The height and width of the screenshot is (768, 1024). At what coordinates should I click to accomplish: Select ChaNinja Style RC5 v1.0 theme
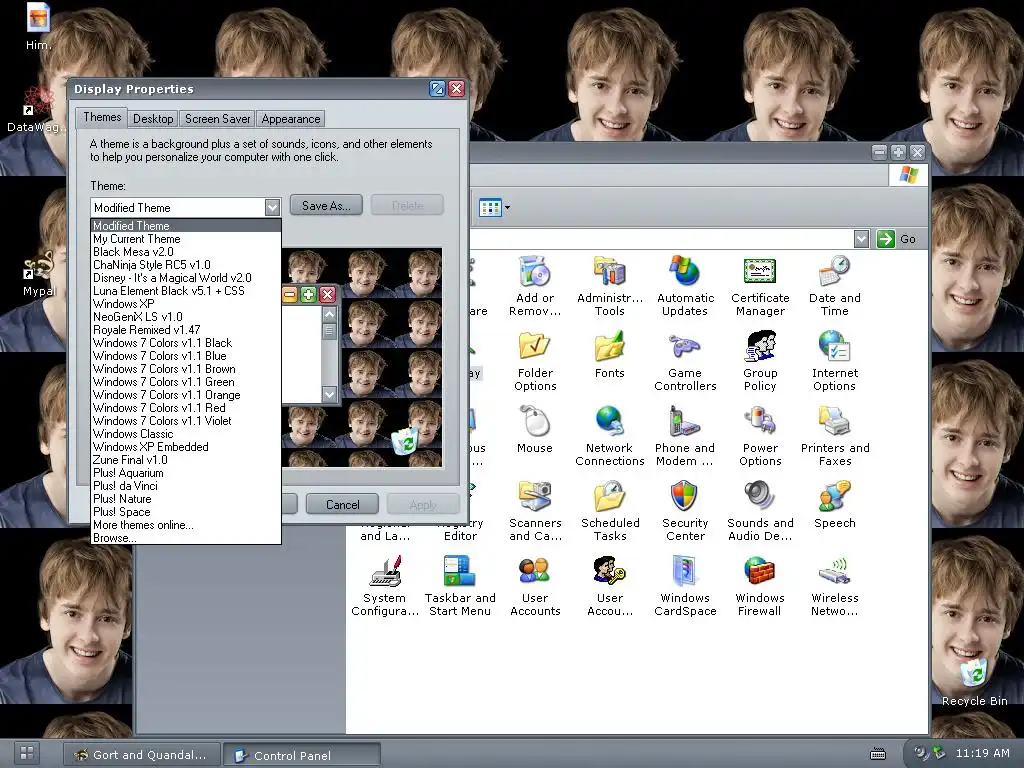click(x=185, y=265)
